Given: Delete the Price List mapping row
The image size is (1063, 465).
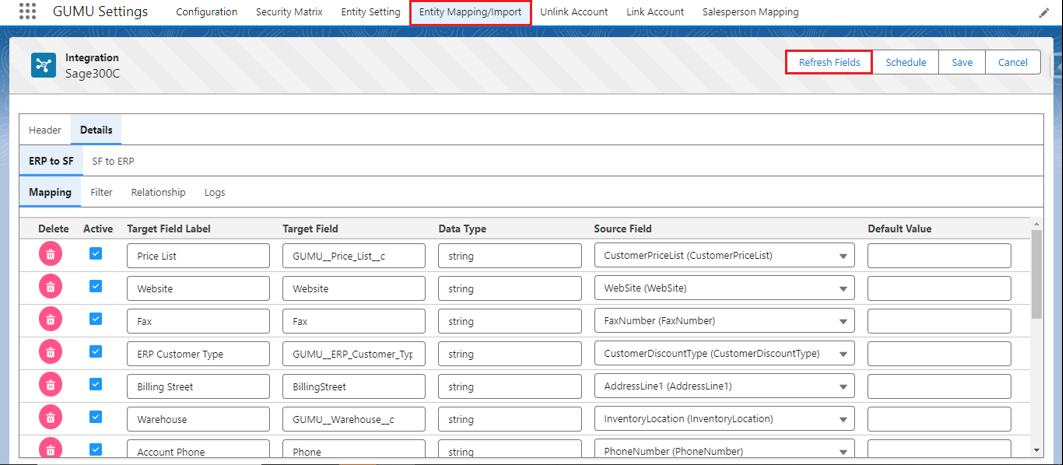Looking at the screenshot, I should point(51,255).
